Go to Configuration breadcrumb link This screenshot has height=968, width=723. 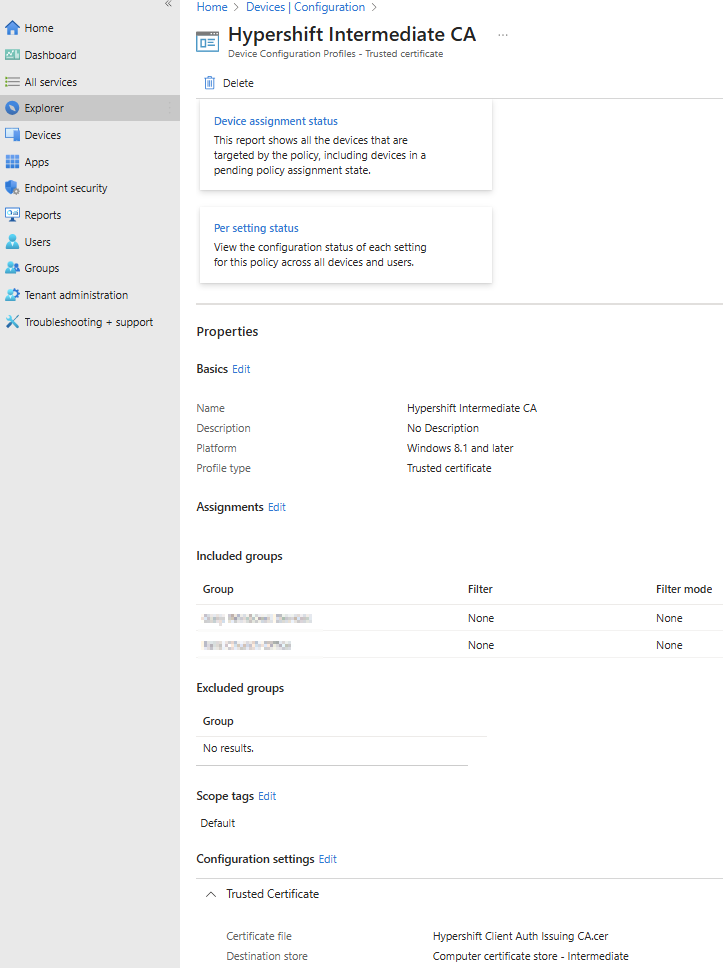click(x=330, y=7)
